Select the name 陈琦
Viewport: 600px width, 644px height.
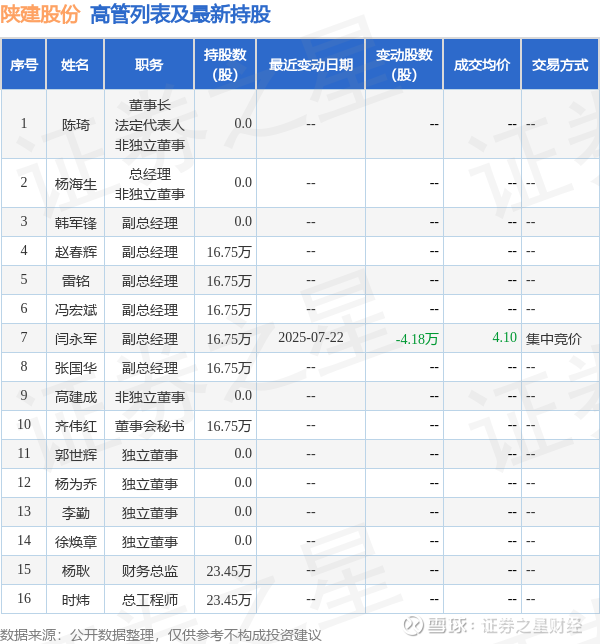point(76,124)
